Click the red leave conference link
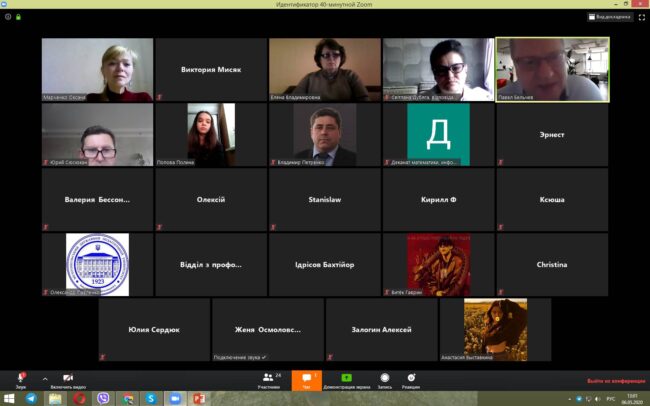Screen dimensions: 650x406 pyautogui.click(x=614, y=381)
